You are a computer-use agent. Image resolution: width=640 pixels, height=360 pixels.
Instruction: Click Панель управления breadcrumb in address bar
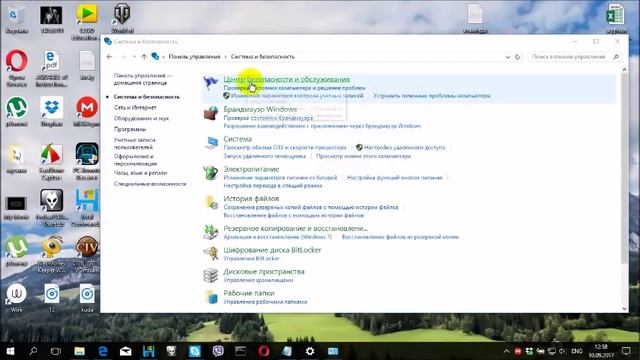pyautogui.click(x=194, y=57)
